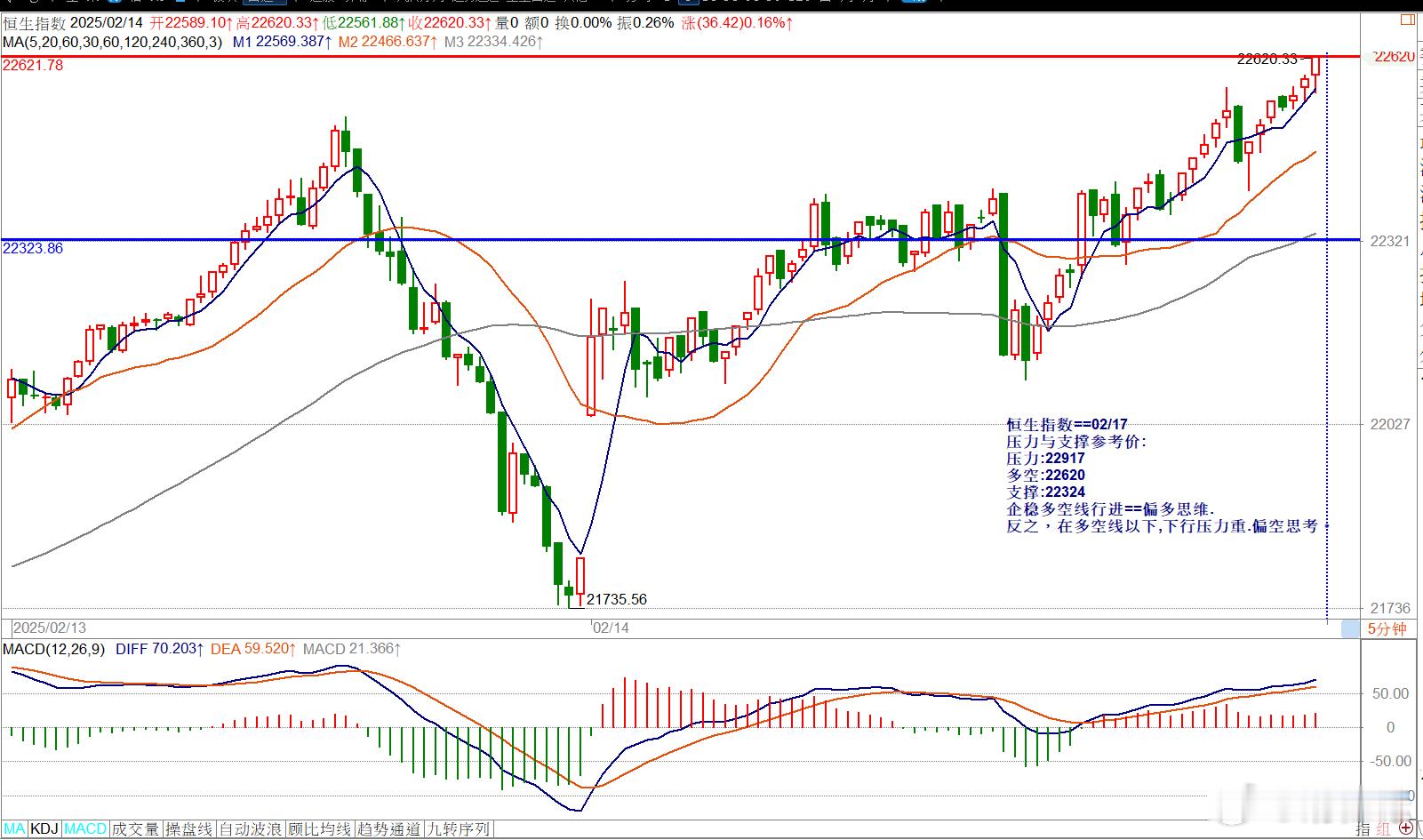Open the 成交量 volume tab
This screenshot has height=840, width=1423.
point(136,829)
